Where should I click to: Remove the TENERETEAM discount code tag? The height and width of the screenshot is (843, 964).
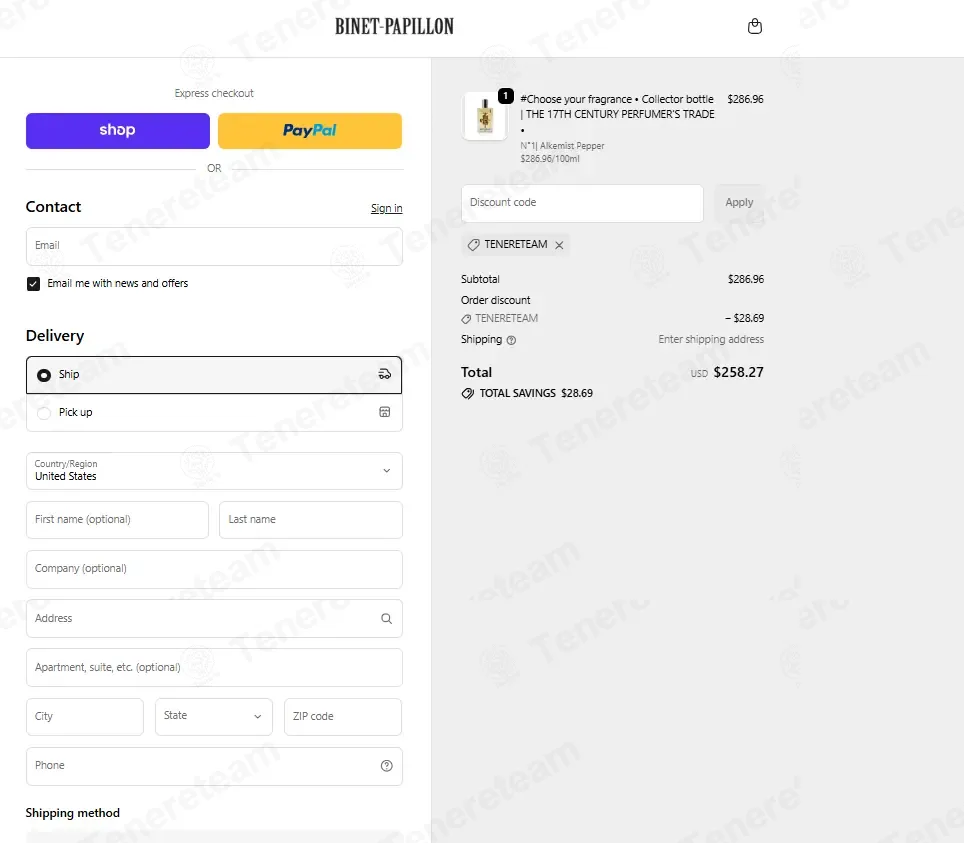(x=559, y=245)
